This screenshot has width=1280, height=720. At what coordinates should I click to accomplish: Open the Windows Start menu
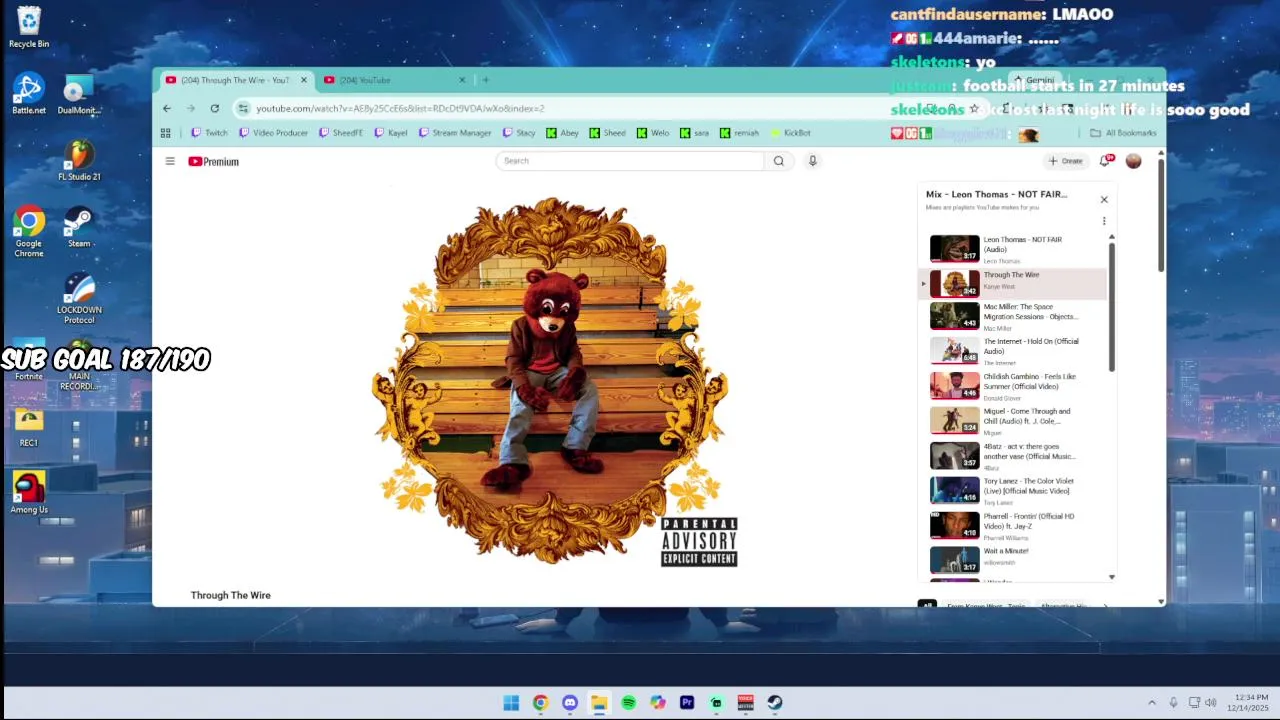[511, 703]
